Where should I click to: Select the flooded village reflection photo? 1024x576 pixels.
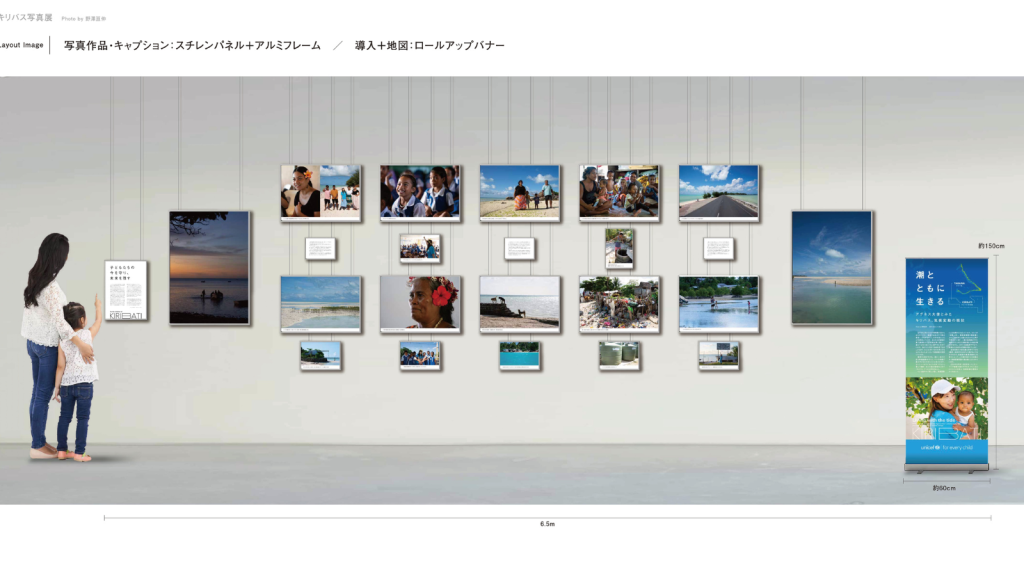[718, 303]
